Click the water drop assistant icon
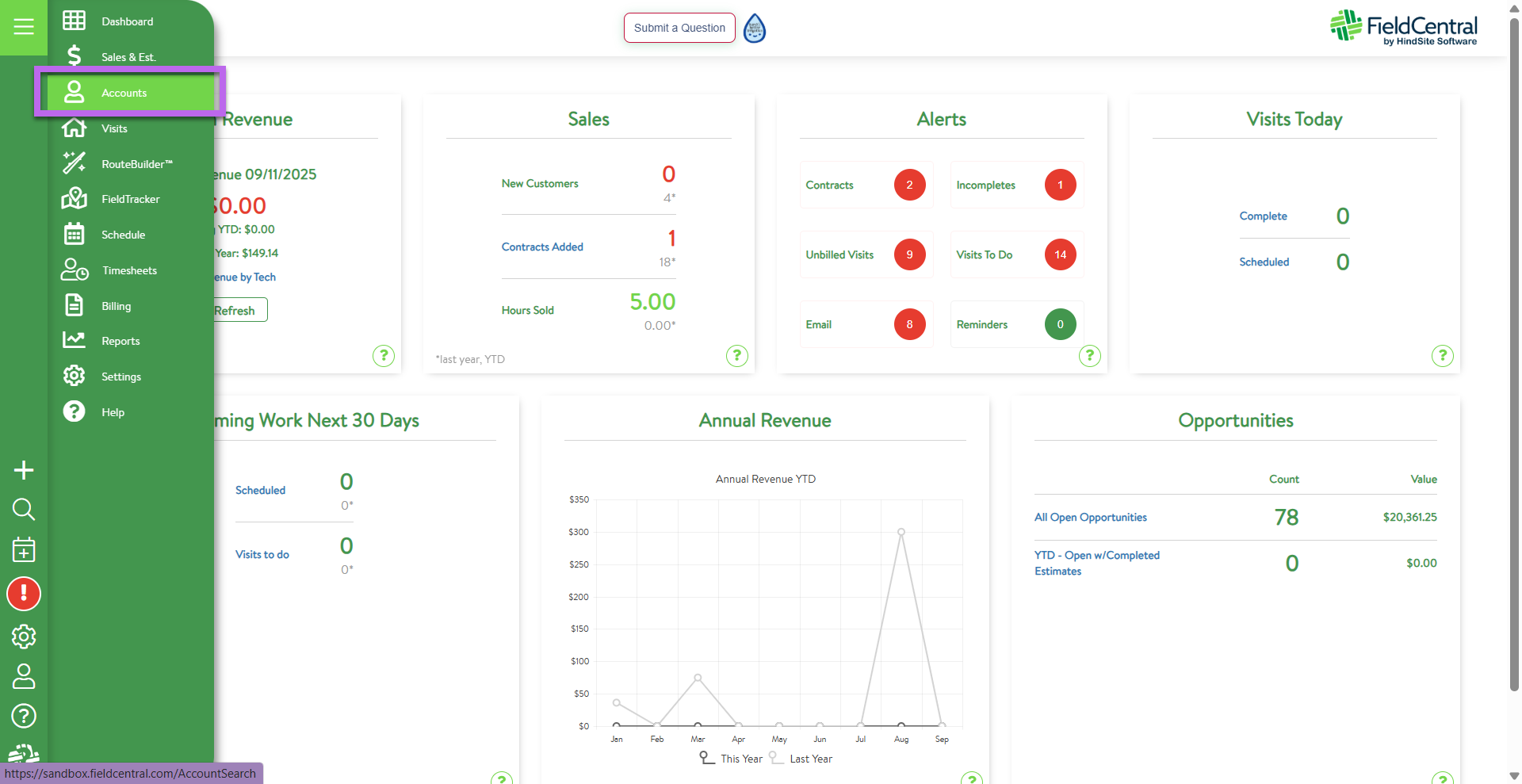1522x784 pixels. (755, 29)
